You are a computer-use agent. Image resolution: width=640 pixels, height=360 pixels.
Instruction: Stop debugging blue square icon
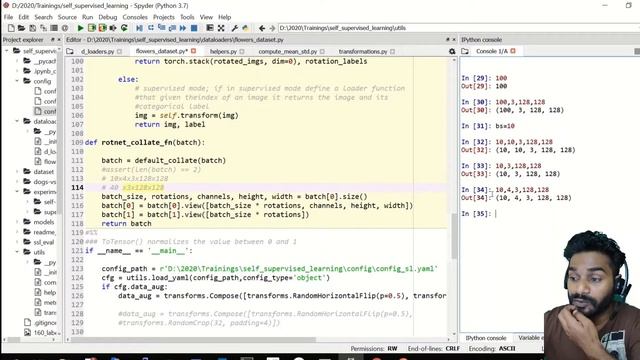[194, 28]
